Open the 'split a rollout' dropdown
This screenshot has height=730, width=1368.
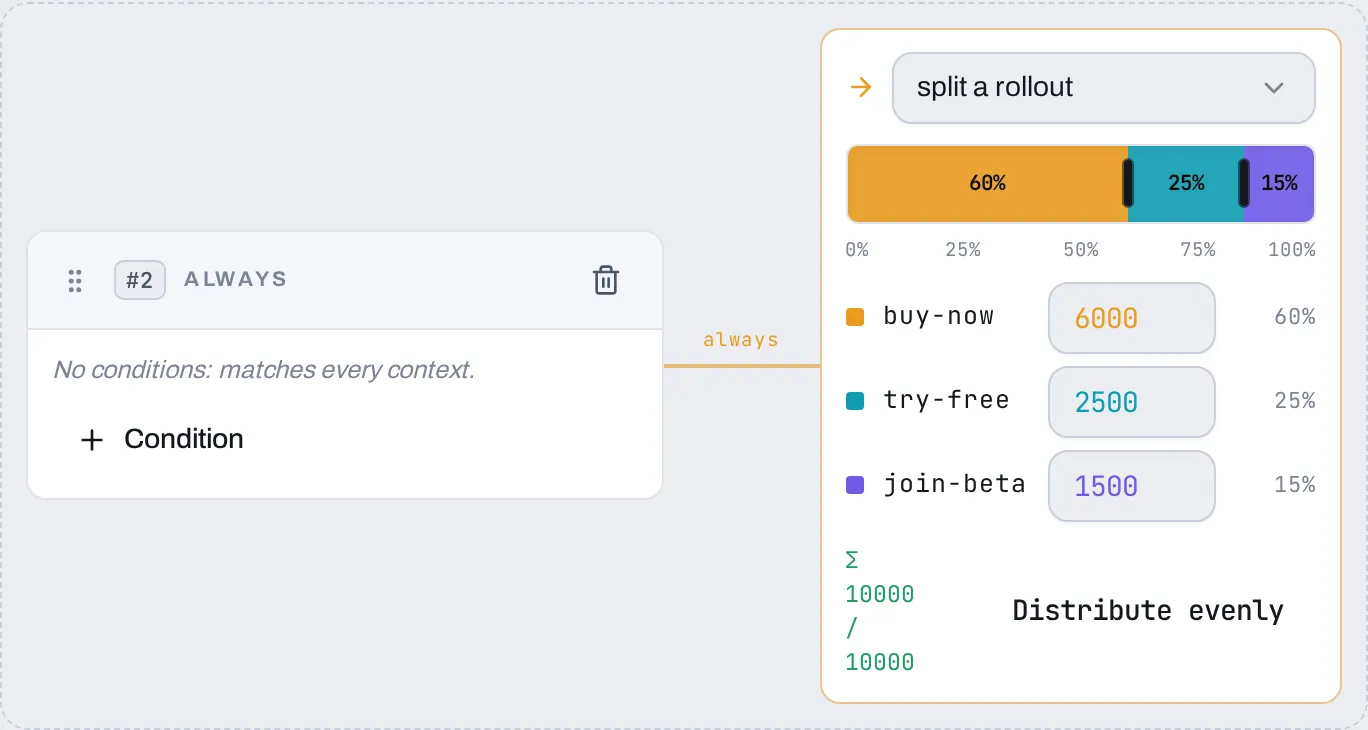click(1103, 88)
